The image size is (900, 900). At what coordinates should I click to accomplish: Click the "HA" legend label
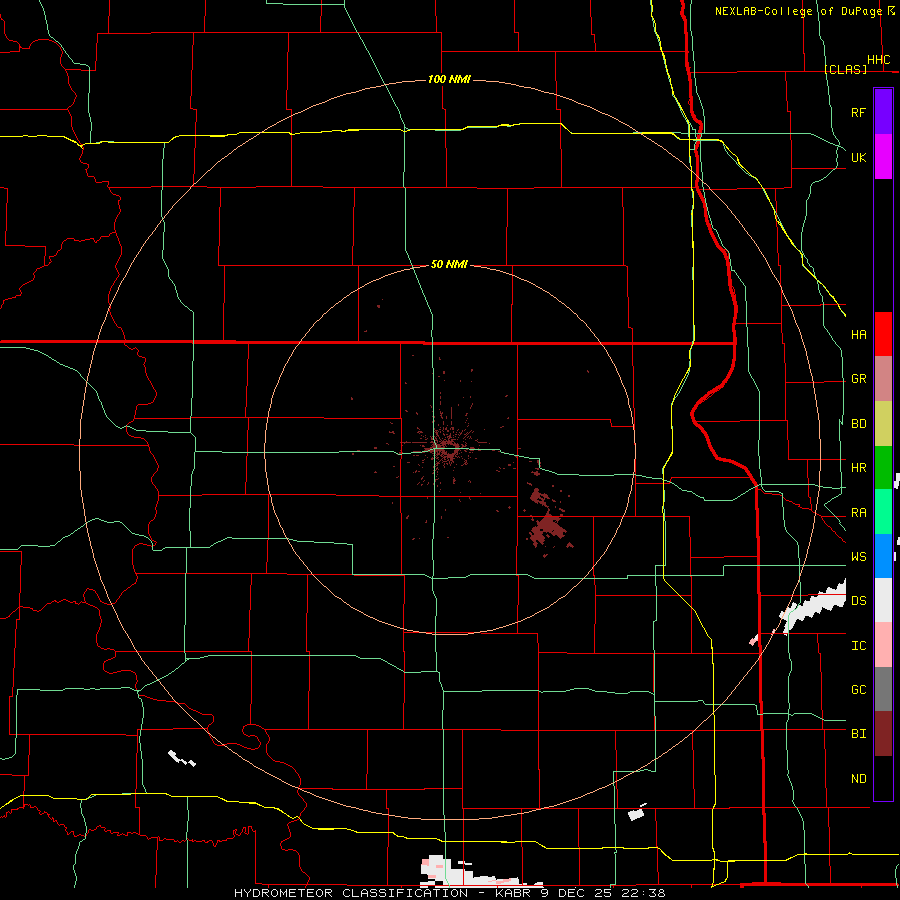click(858, 334)
